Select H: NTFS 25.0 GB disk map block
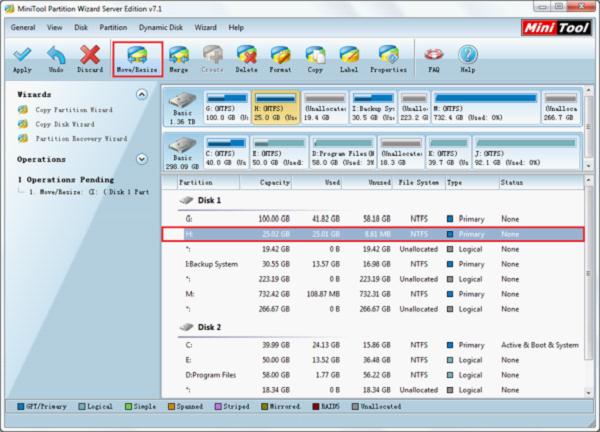Image resolution: width=600 pixels, height=432 pixels. point(276,108)
